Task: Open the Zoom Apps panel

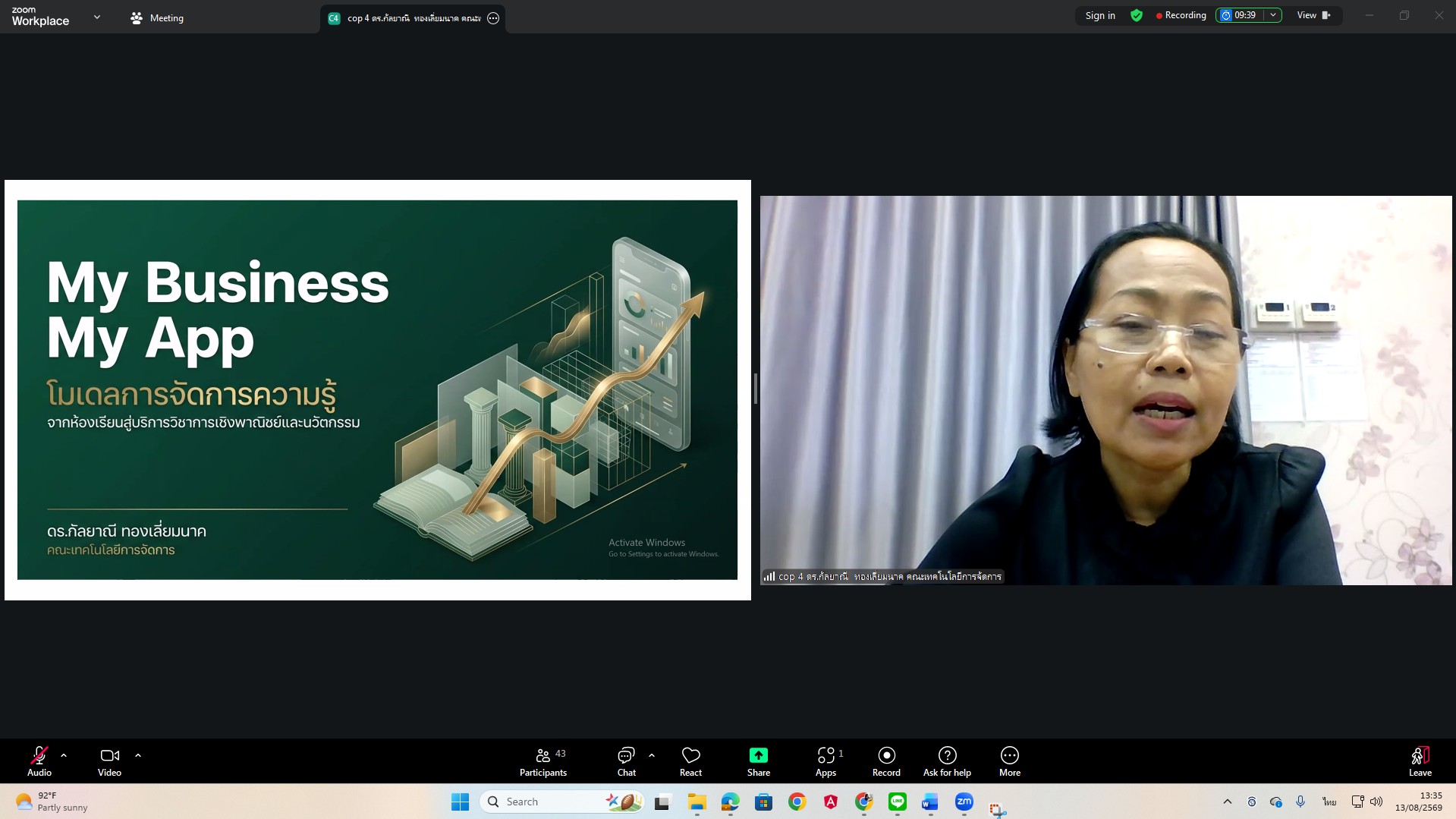Action: (x=826, y=761)
